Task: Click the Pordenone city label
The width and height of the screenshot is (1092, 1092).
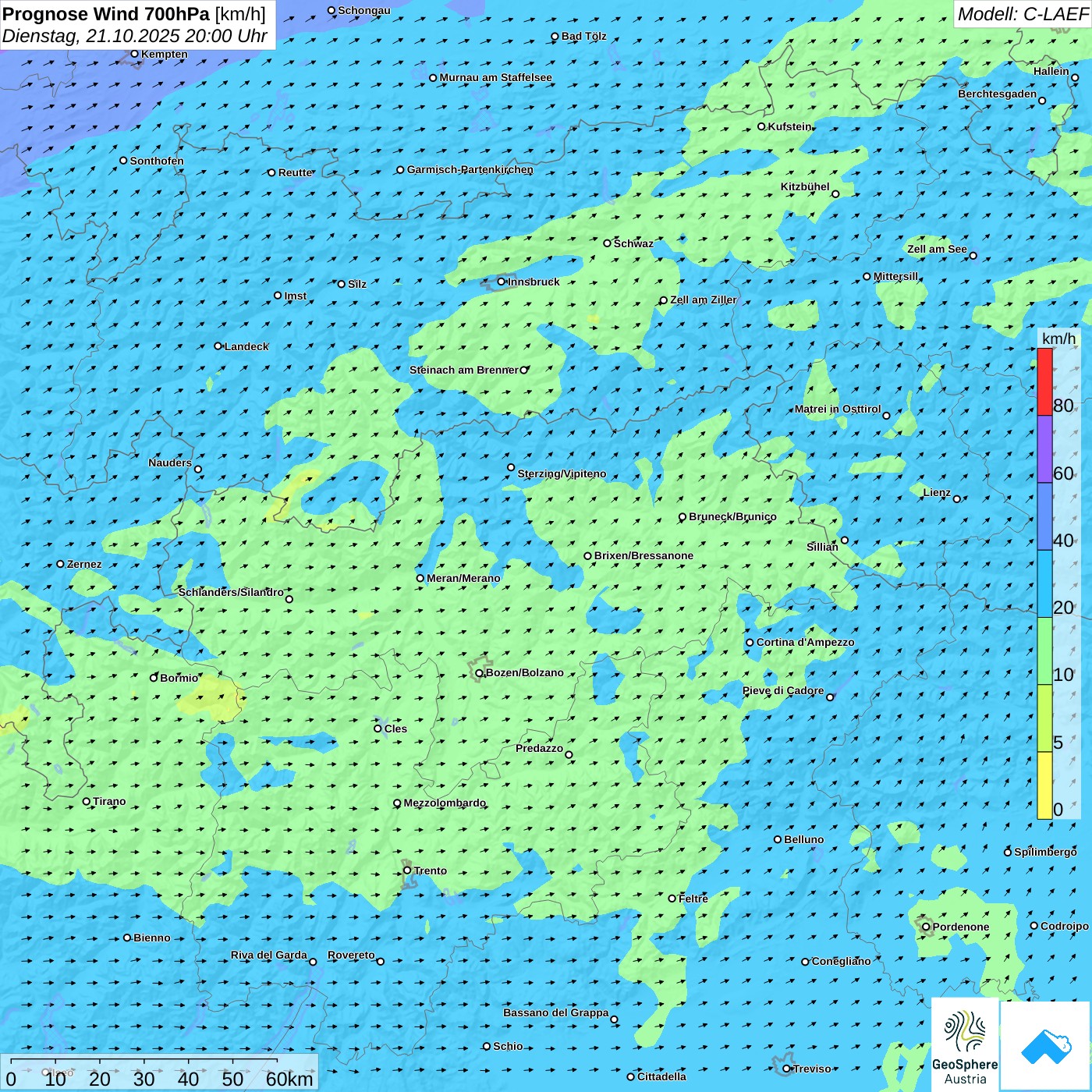Action: 961,927
